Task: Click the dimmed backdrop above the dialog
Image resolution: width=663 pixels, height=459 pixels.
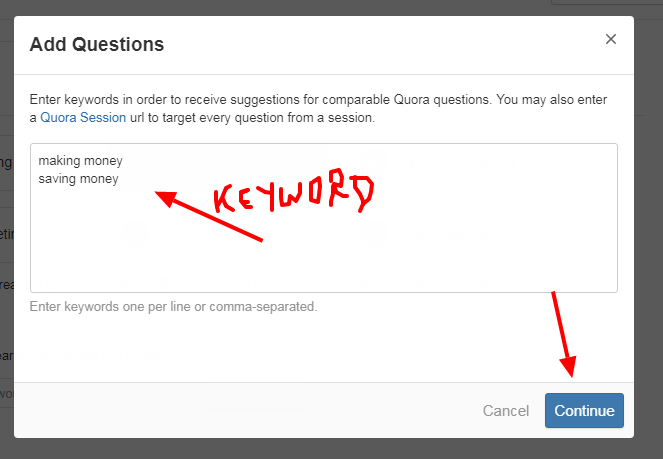Action: pos(330,7)
